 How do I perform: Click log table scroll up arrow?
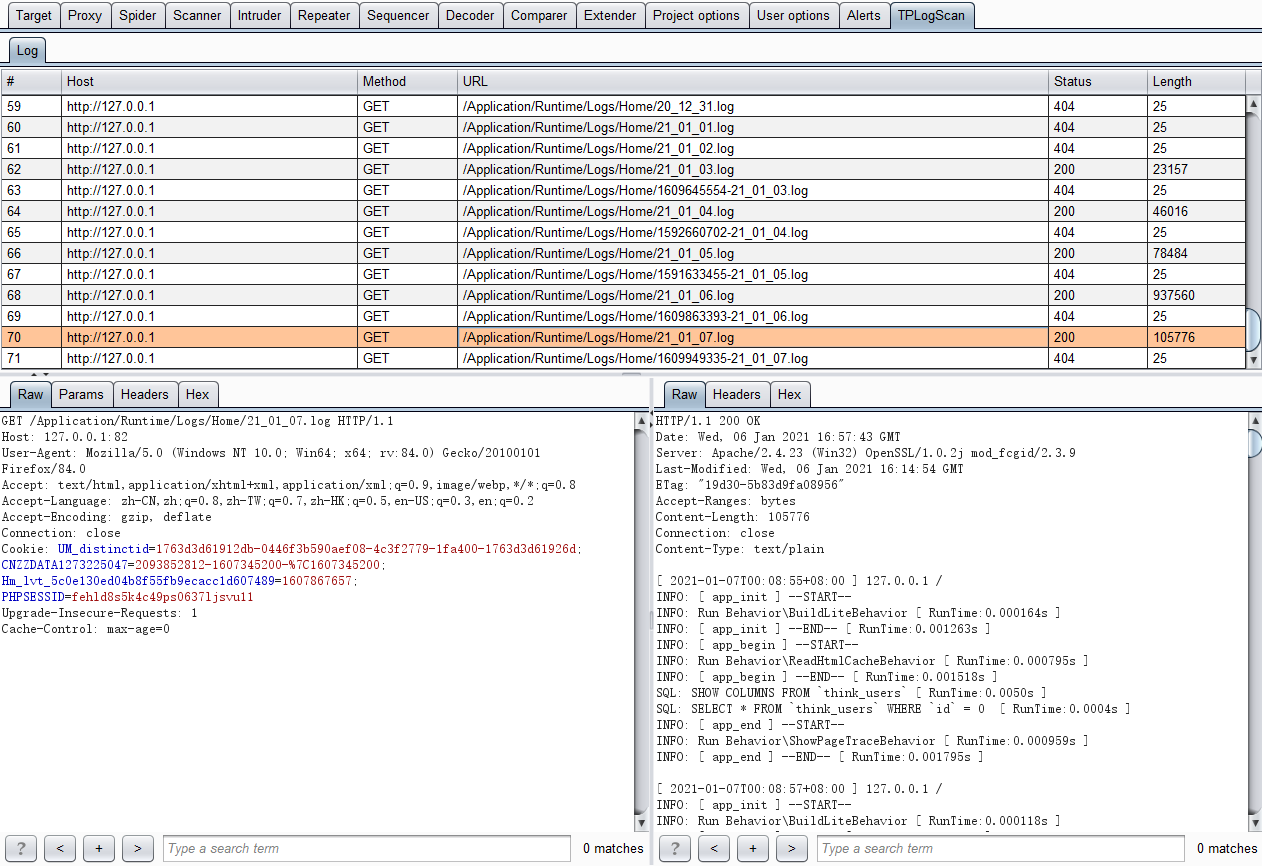1253,103
